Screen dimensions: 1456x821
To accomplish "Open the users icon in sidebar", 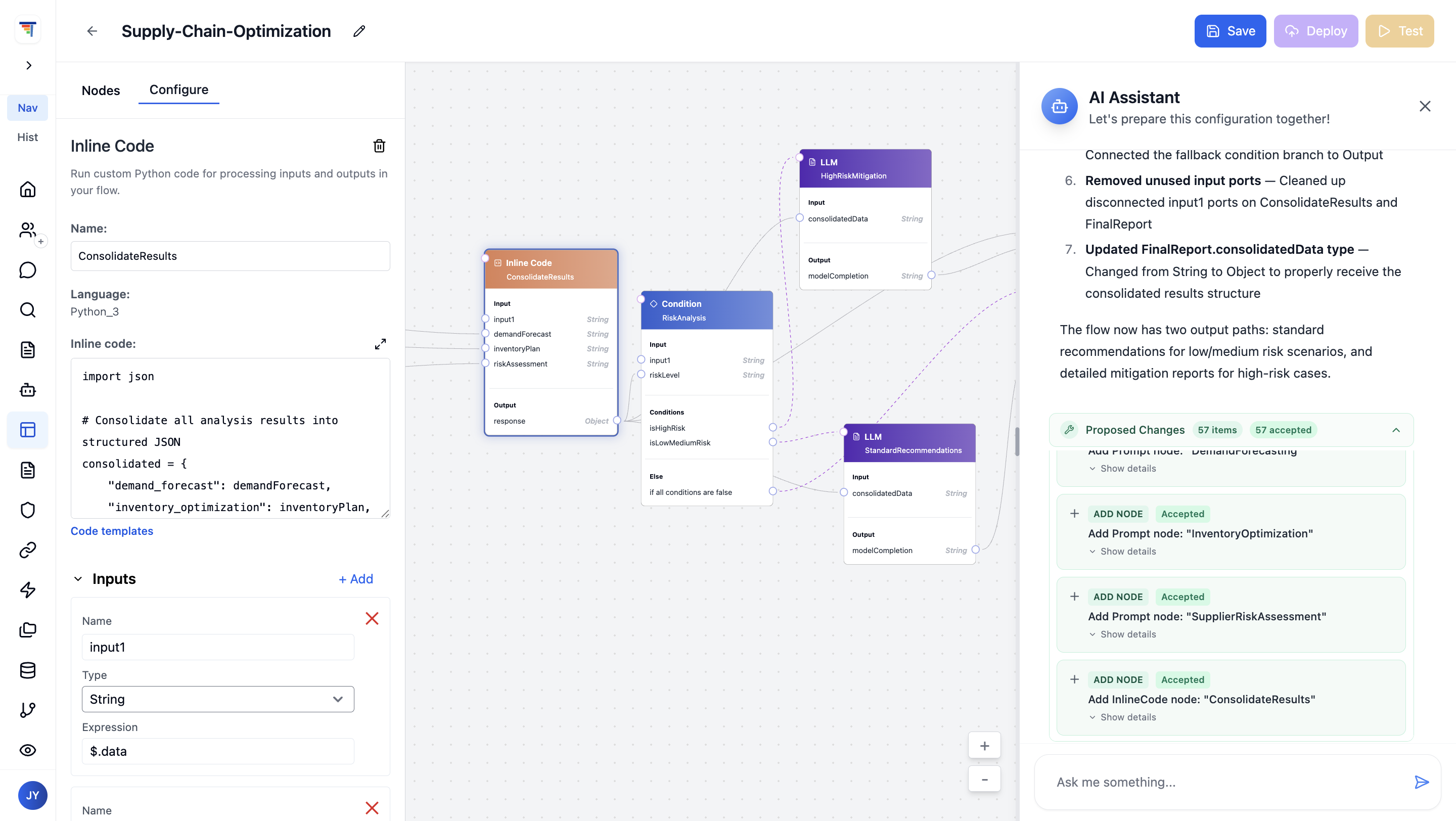I will [28, 230].
